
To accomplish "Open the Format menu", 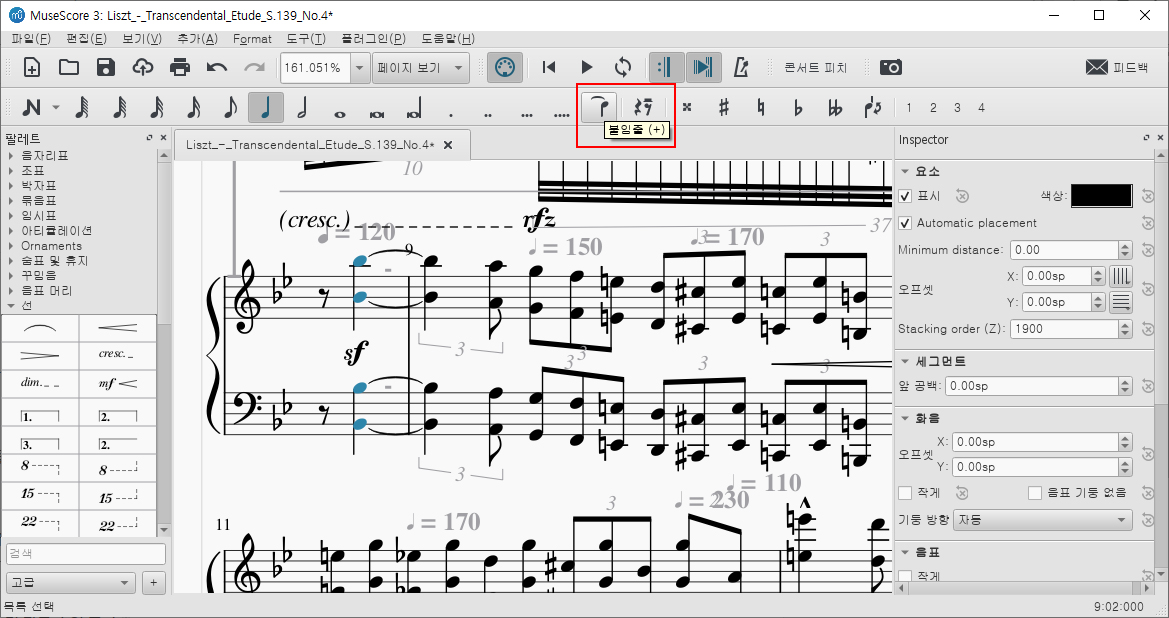I will pos(252,39).
